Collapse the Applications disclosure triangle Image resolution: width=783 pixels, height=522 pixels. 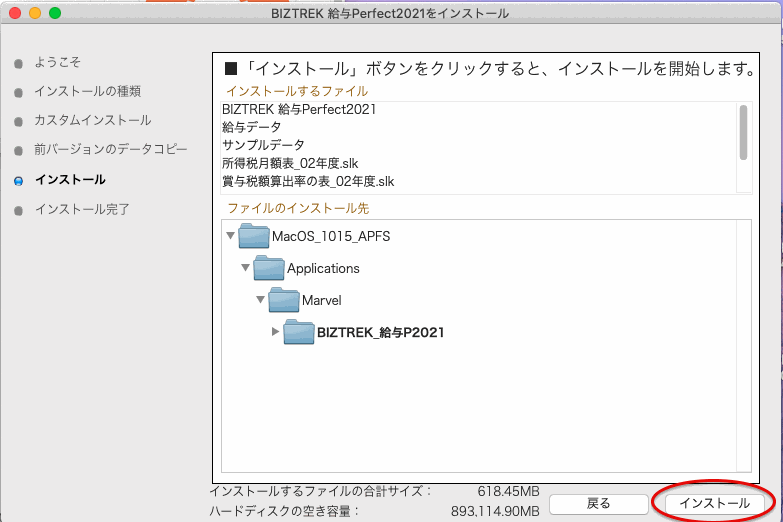pyautogui.click(x=246, y=268)
